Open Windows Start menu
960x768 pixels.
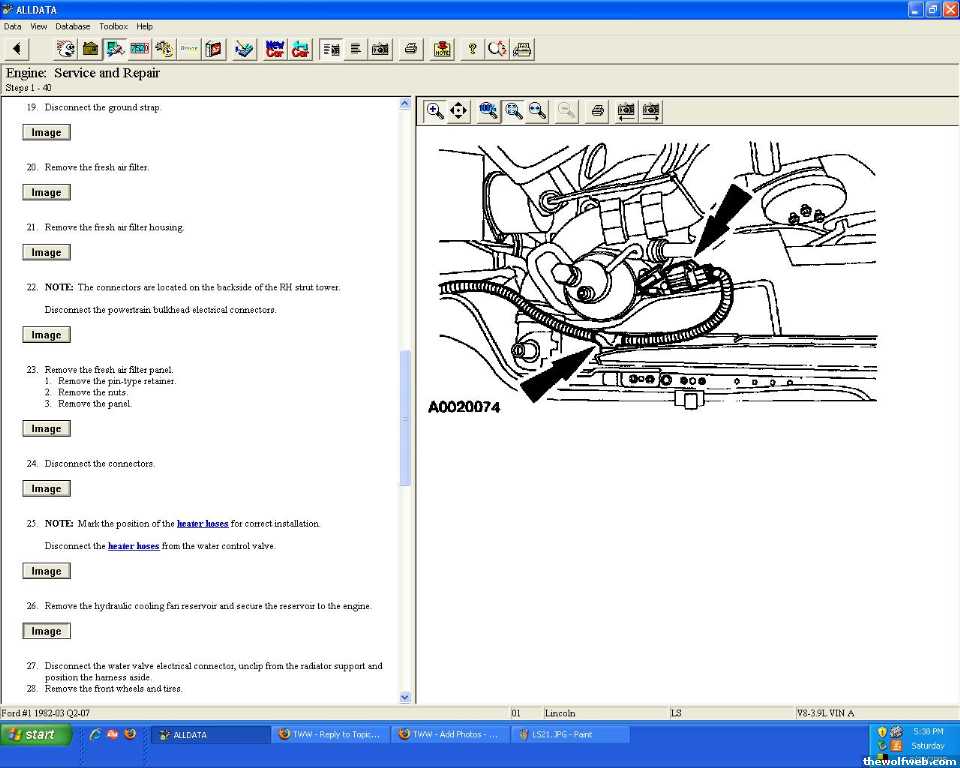click(x=36, y=734)
